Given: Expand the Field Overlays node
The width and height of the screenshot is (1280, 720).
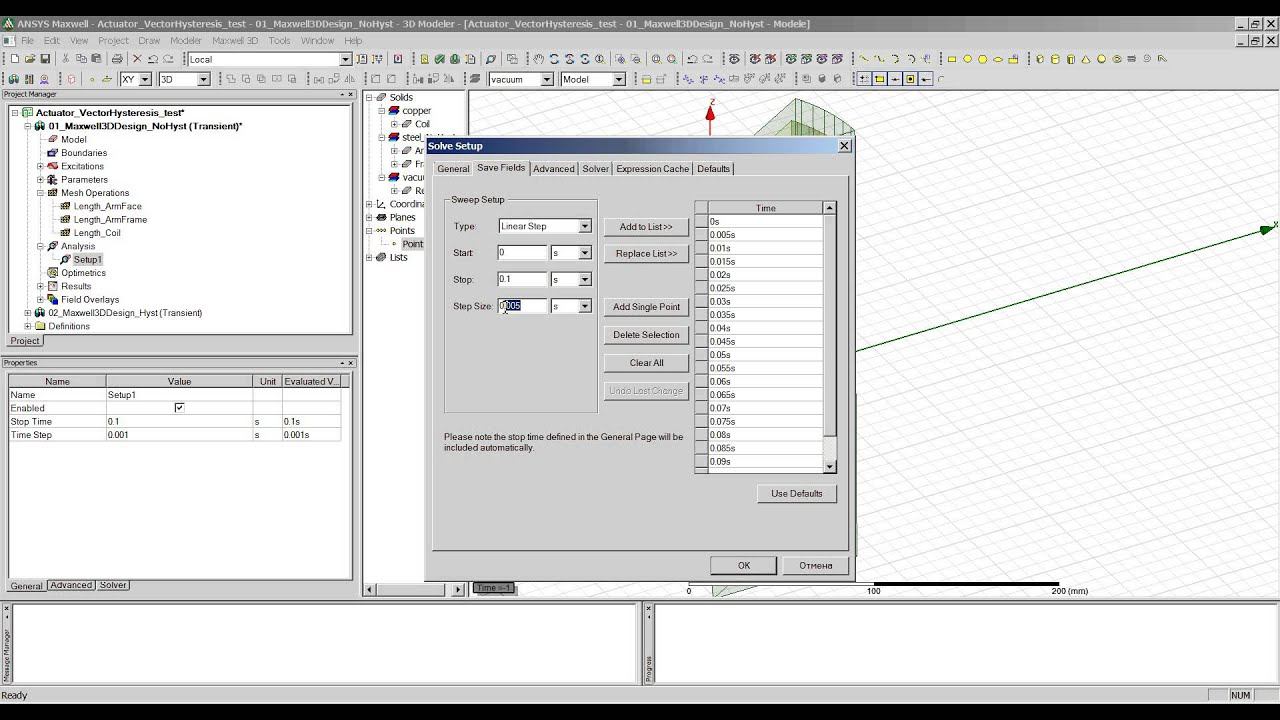Looking at the screenshot, I should click(x=40, y=299).
